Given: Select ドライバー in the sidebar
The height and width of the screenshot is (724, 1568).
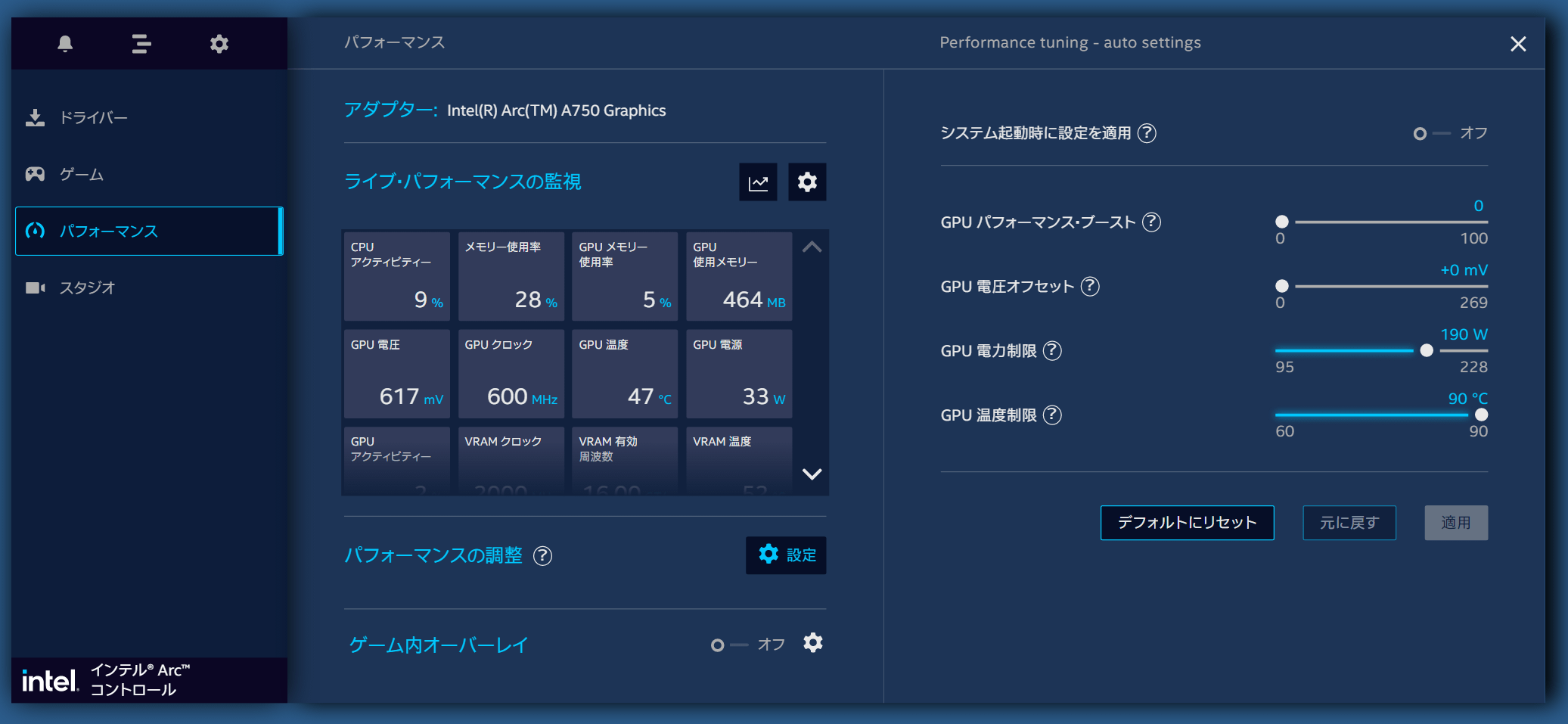Looking at the screenshot, I should pyautogui.click(x=94, y=118).
